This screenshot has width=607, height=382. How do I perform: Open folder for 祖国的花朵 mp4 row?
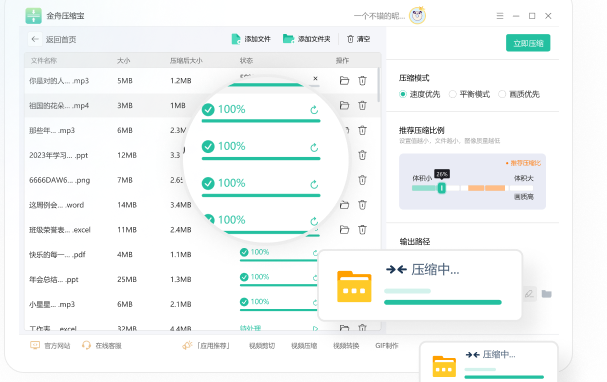344,105
